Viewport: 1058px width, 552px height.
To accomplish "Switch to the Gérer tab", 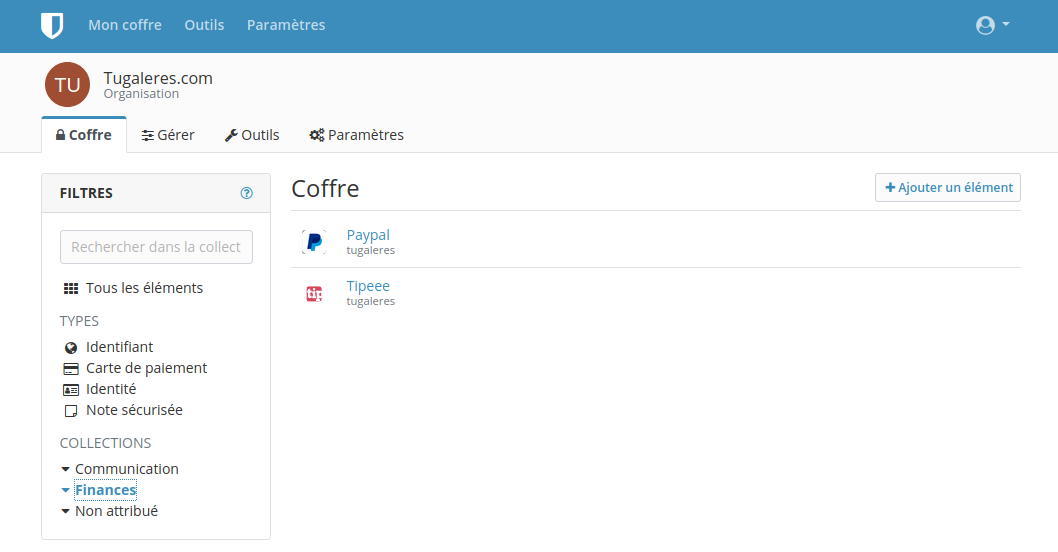I will tap(168, 135).
